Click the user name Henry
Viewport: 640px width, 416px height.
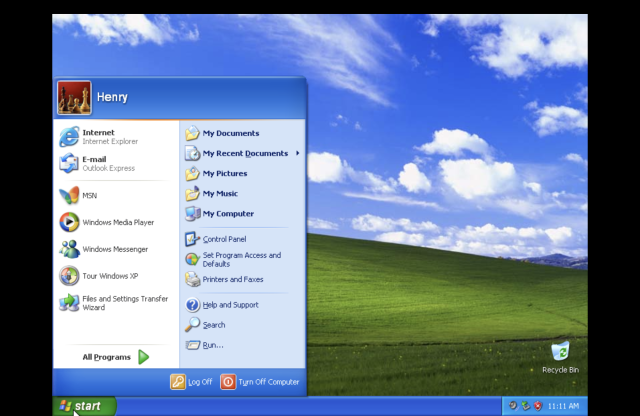(x=112, y=97)
